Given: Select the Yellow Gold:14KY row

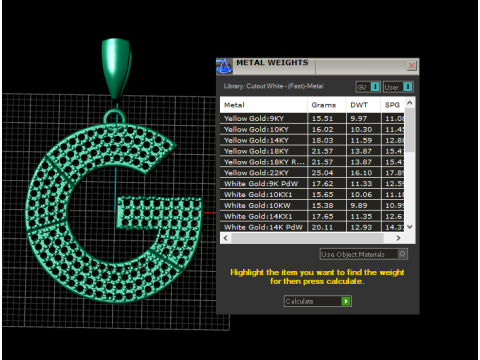Looking at the screenshot, I should coord(312,140).
